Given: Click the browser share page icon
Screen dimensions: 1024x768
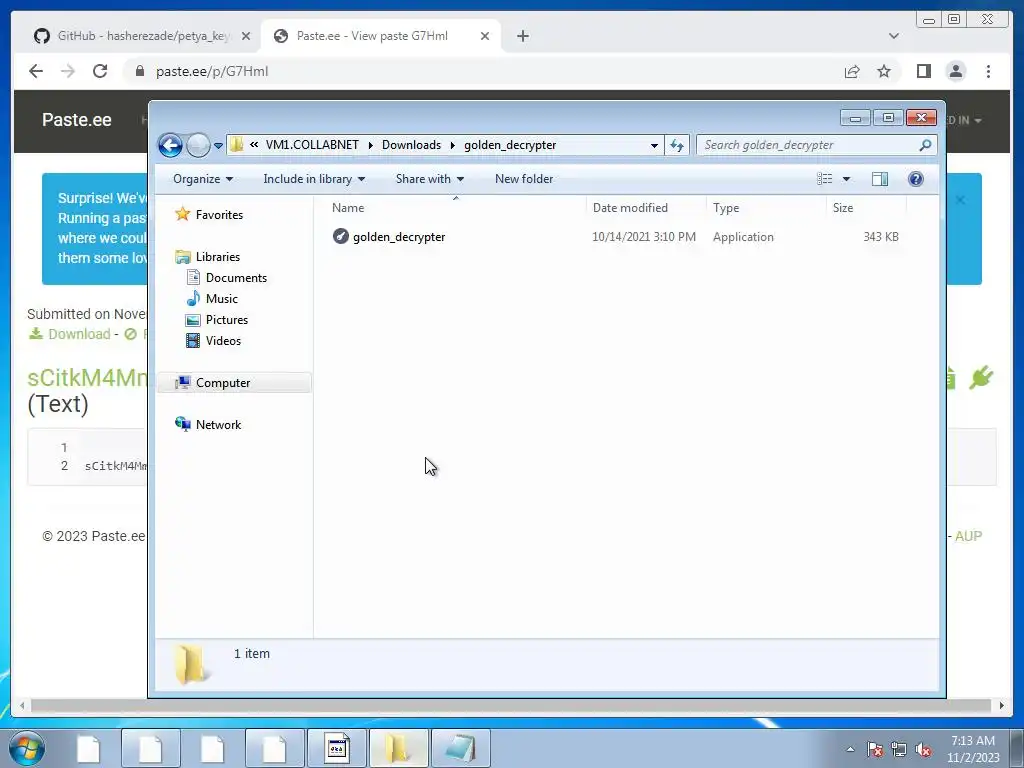Looking at the screenshot, I should [x=852, y=71].
